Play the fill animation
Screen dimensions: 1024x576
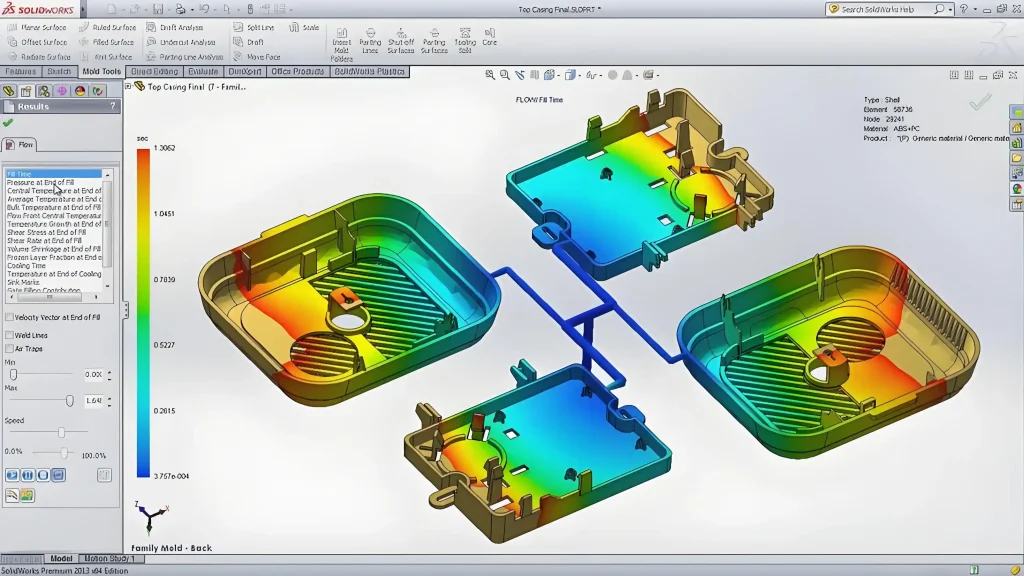12,475
